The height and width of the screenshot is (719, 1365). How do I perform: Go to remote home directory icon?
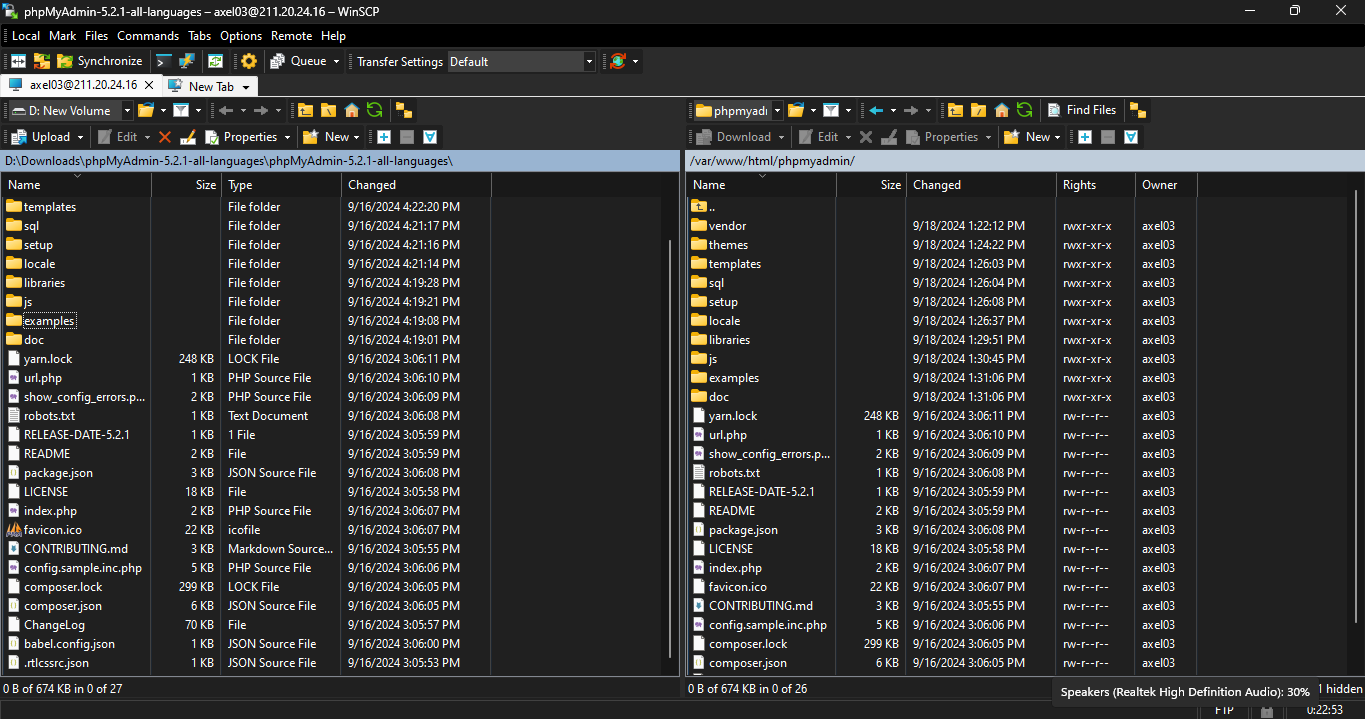click(1001, 110)
